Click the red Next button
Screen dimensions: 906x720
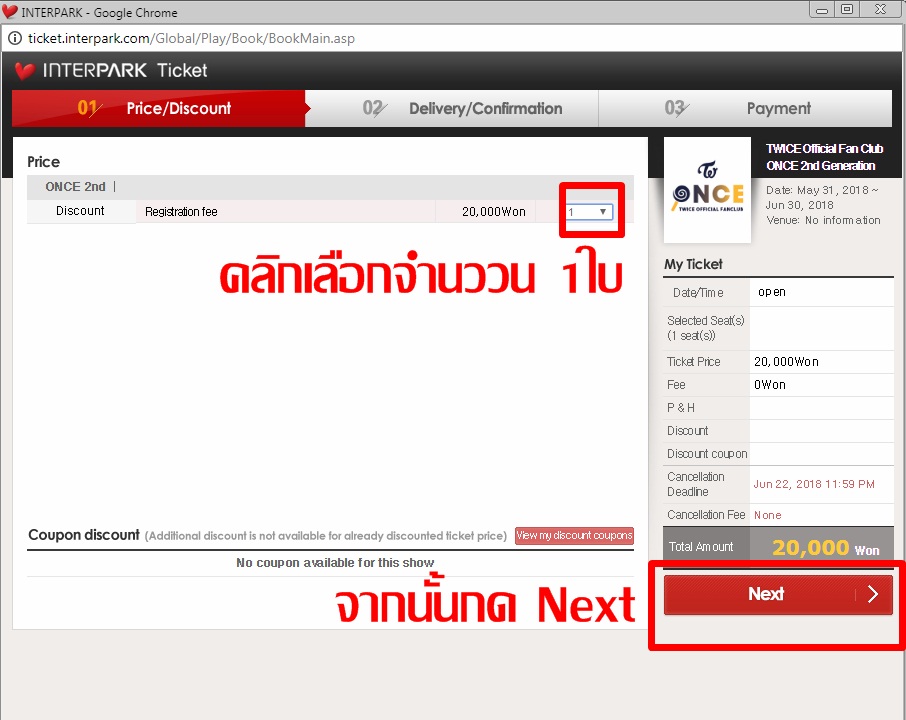778,594
